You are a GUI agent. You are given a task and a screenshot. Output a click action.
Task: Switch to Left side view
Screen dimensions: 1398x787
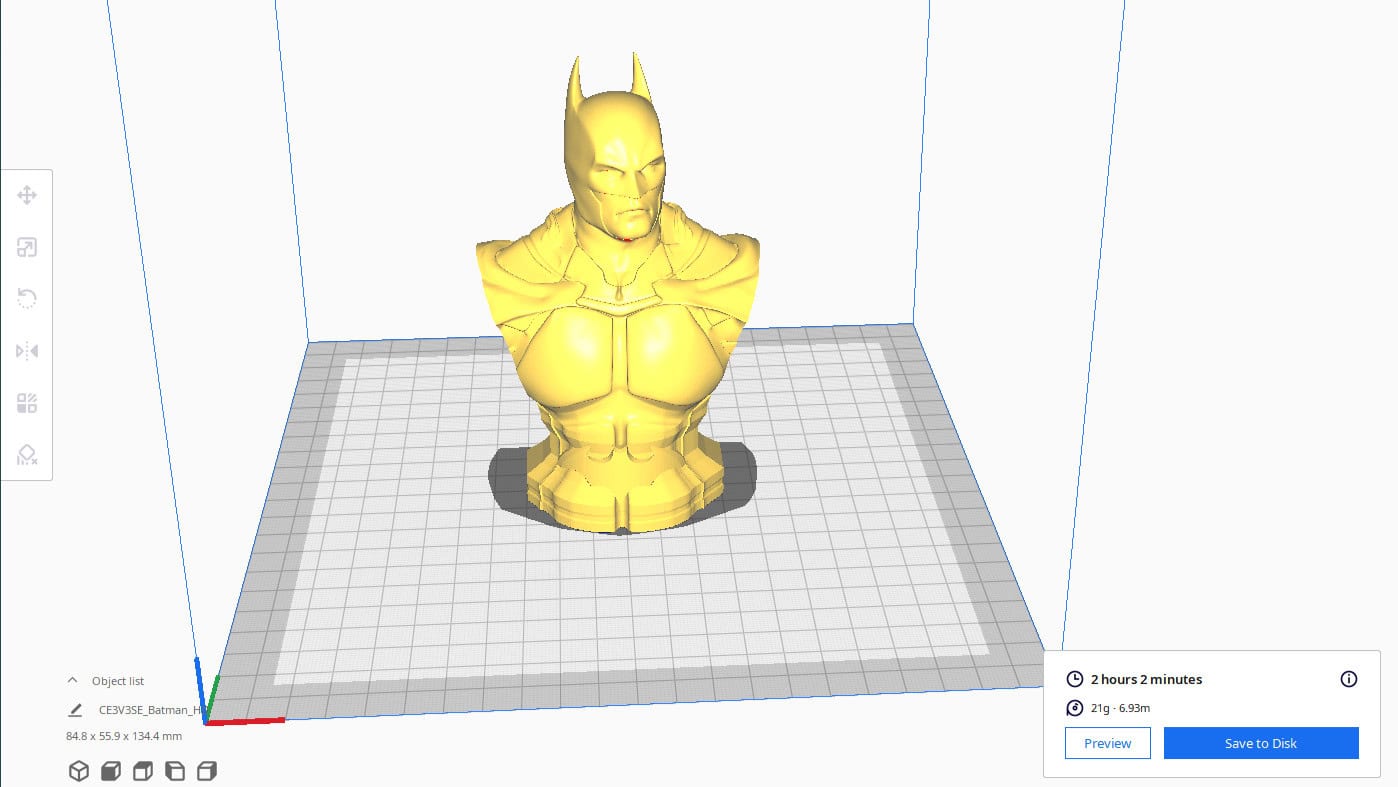[x=175, y=771]
